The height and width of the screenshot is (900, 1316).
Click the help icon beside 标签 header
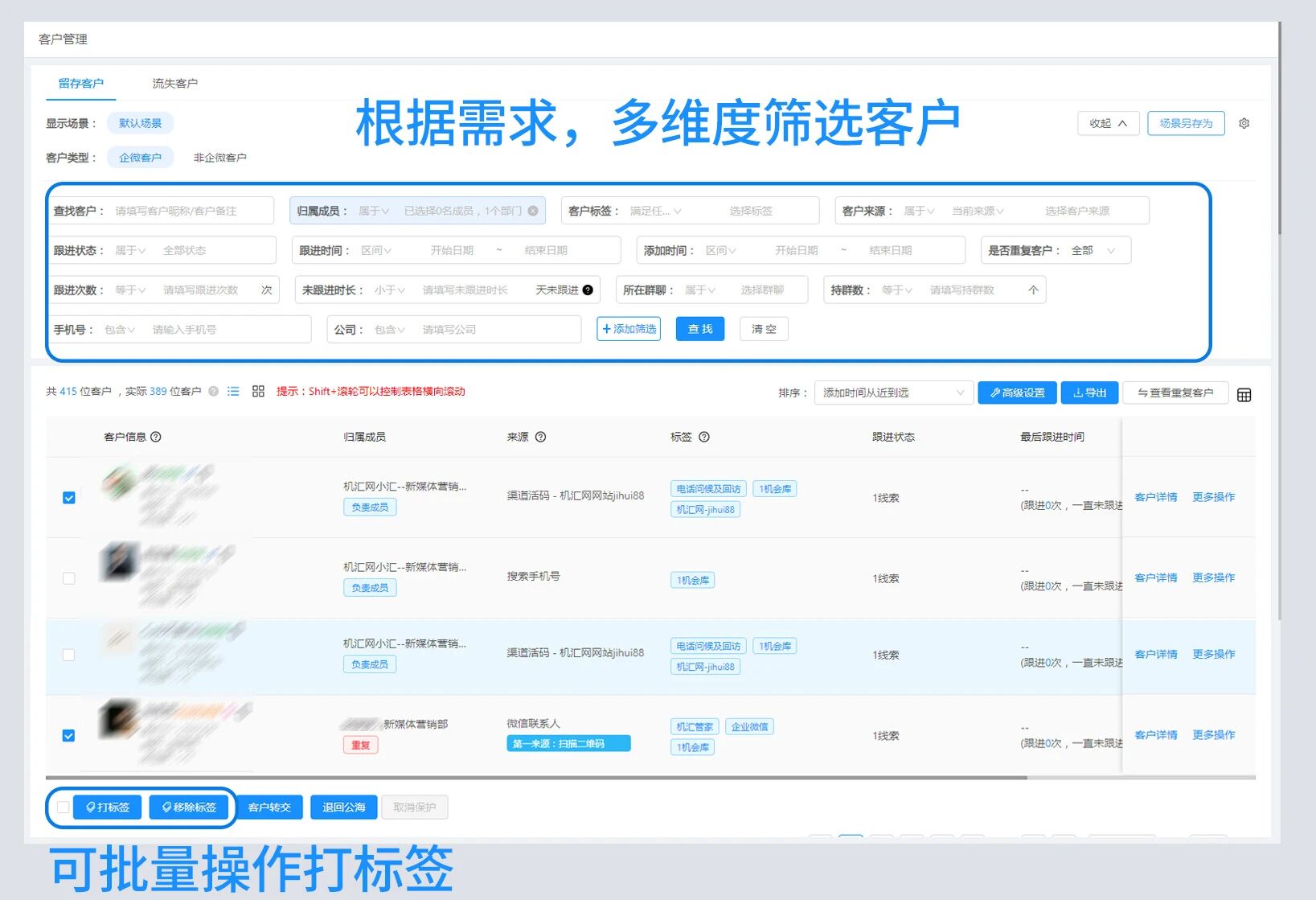coord(704,437)
